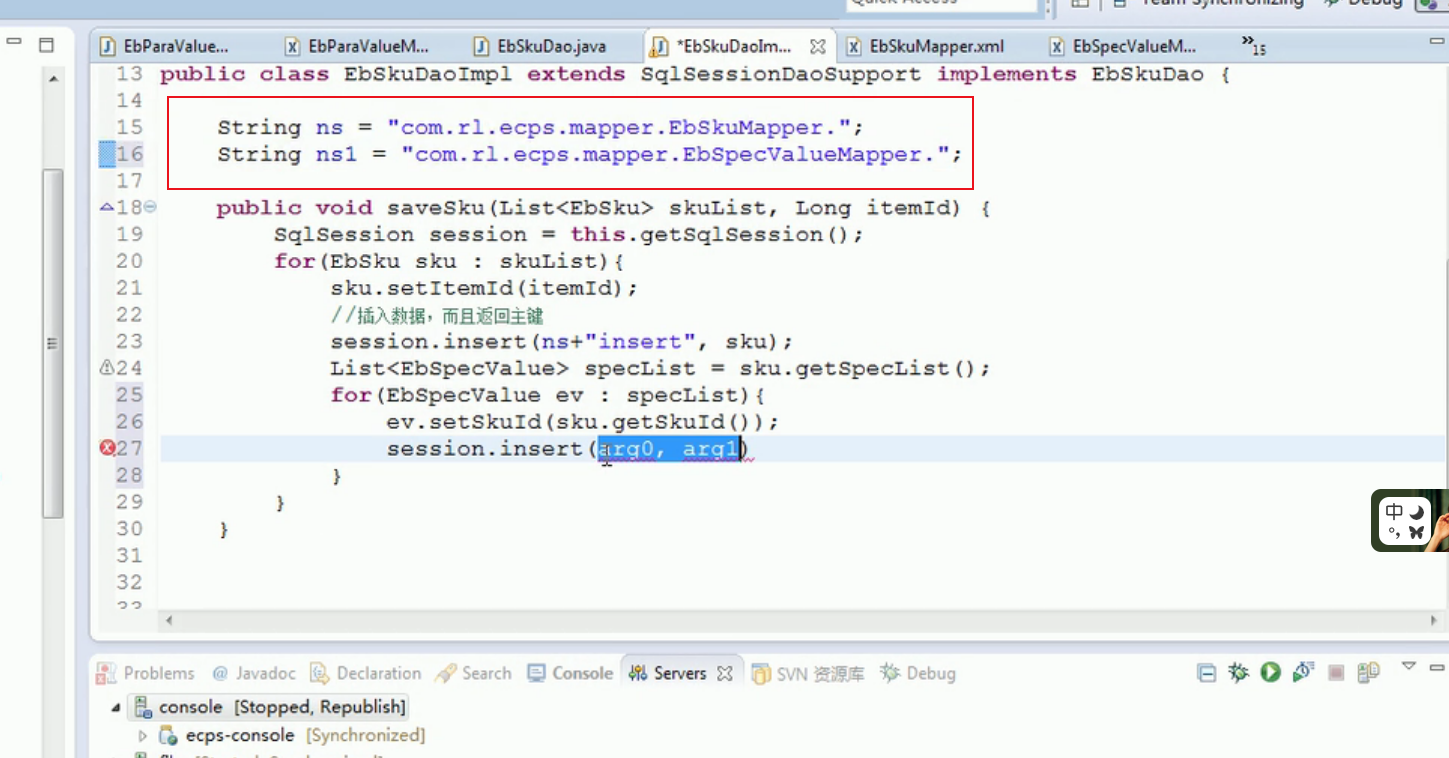Click line number 25 in gutter

point(130,395)
